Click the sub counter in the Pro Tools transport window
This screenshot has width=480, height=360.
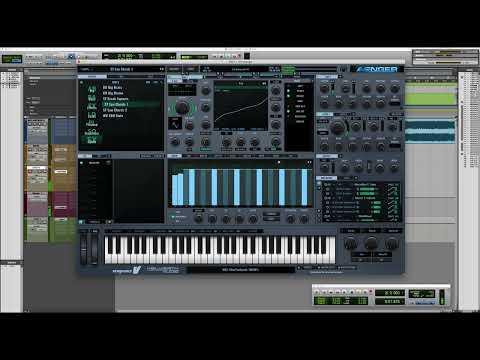390,301
